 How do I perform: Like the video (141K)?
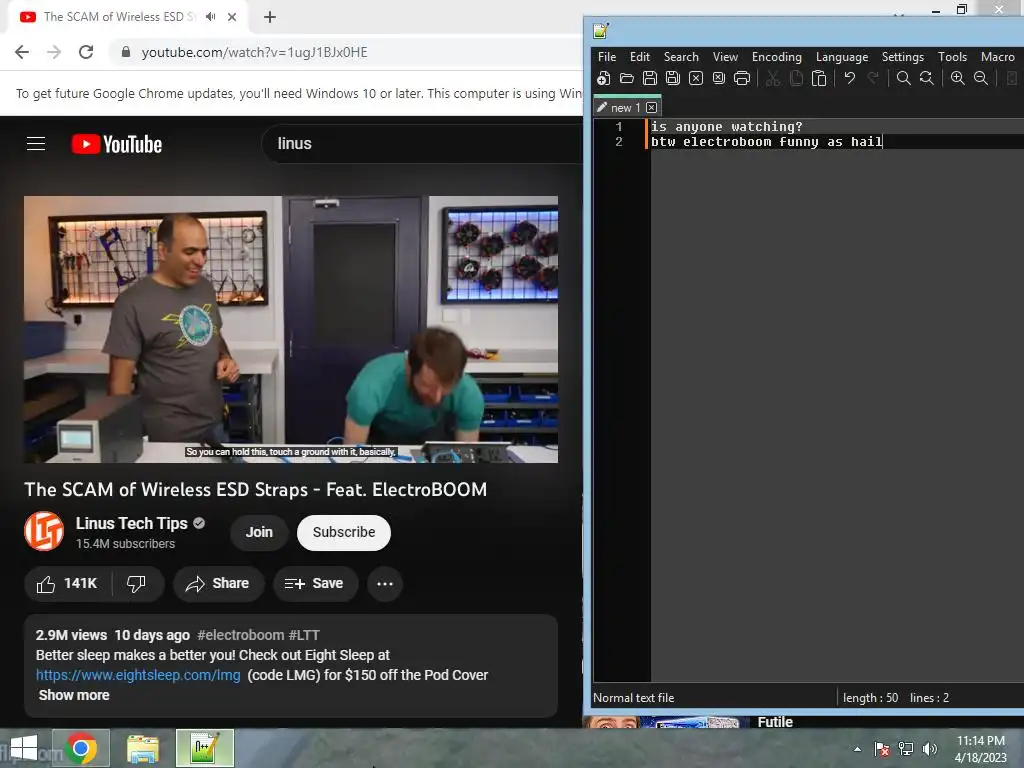(68, 583)
